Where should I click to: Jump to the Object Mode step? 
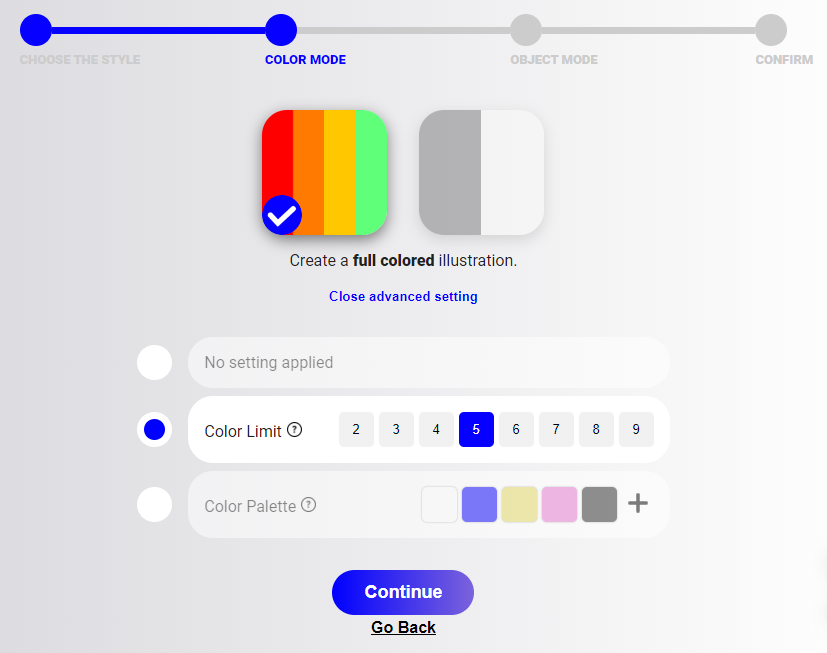click(526, 30)
